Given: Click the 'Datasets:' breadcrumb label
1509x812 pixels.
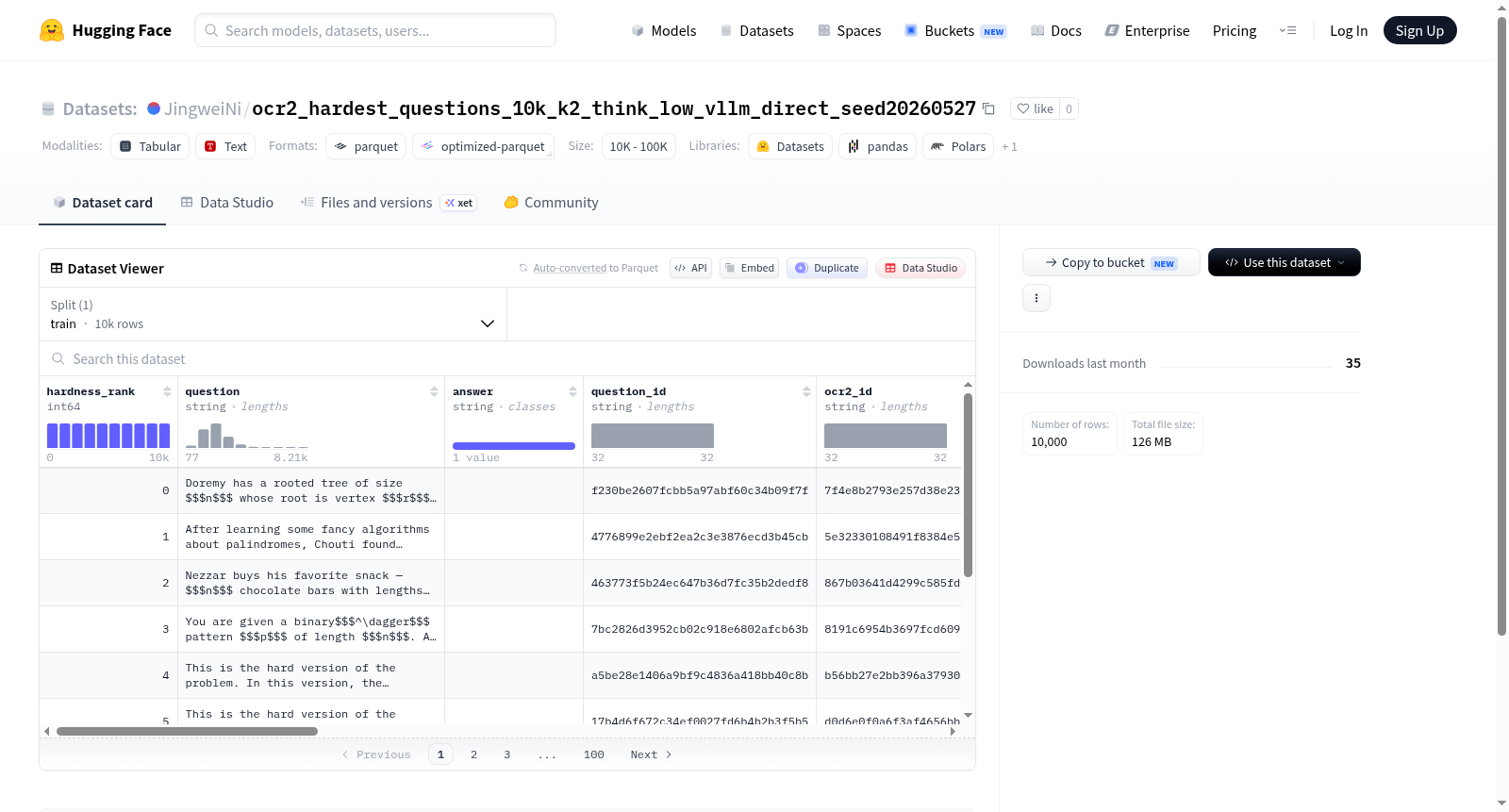Looking at the screenshot, I should click(100, 108).
